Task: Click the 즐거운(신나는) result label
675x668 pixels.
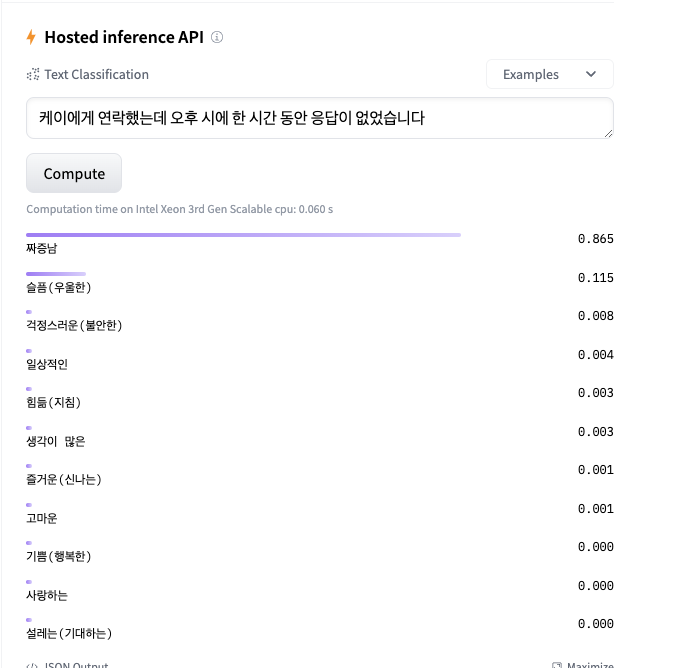Action: click(64, 479)
